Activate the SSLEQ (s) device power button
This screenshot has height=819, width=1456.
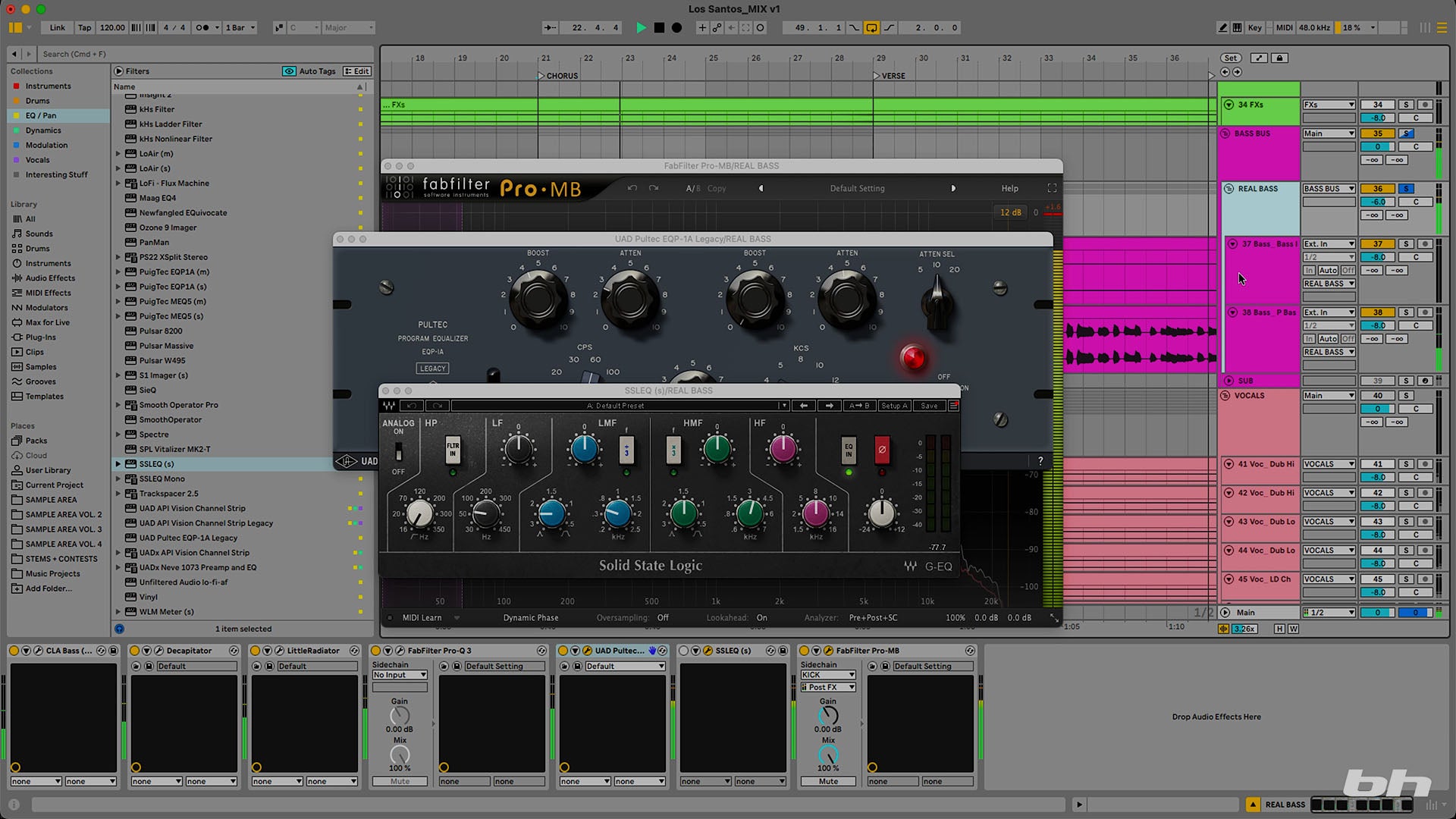(684, 651)
